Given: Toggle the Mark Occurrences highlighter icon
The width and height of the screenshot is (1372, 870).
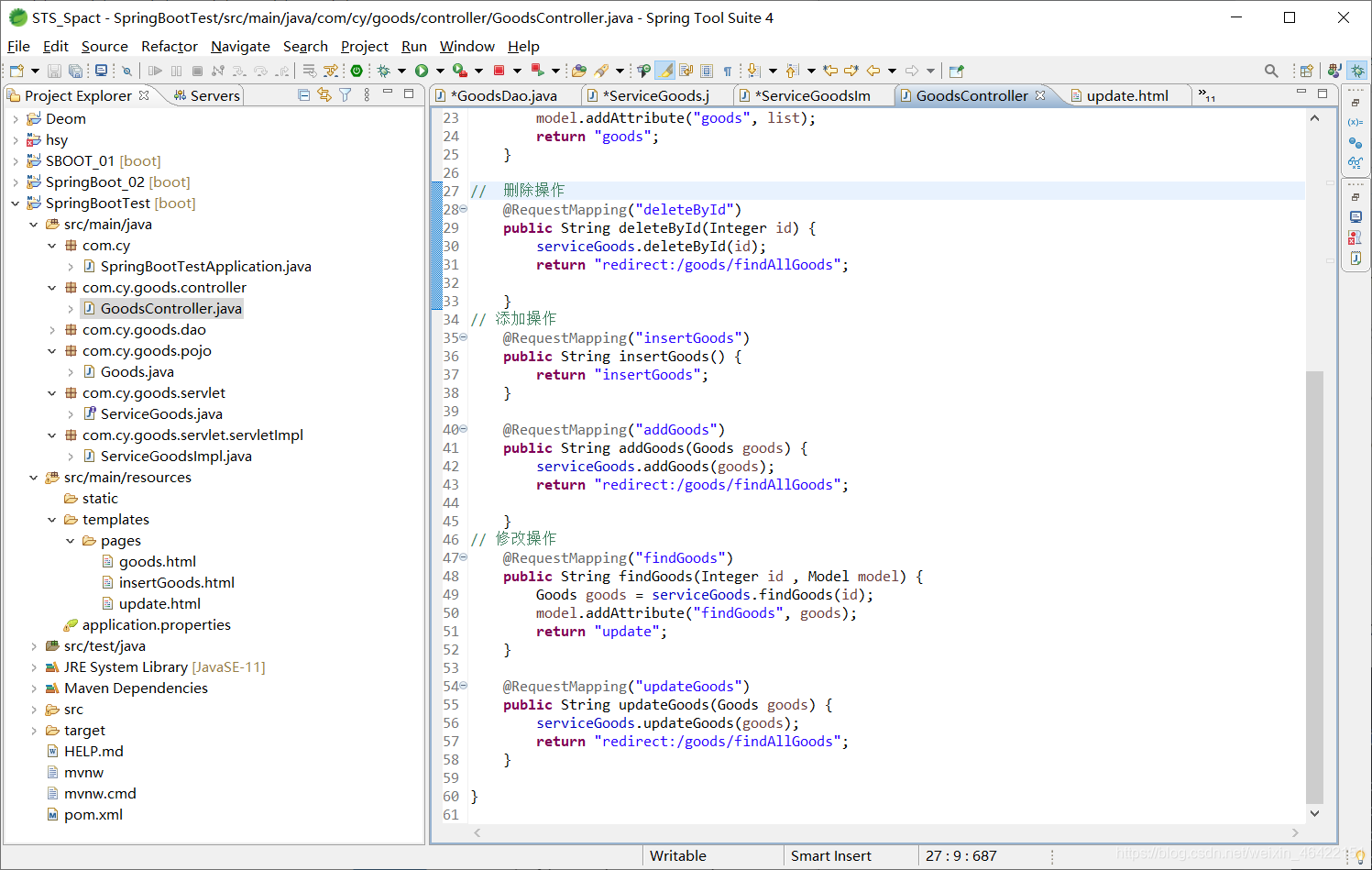Looking at the screenshot, I should coord(665,71).
